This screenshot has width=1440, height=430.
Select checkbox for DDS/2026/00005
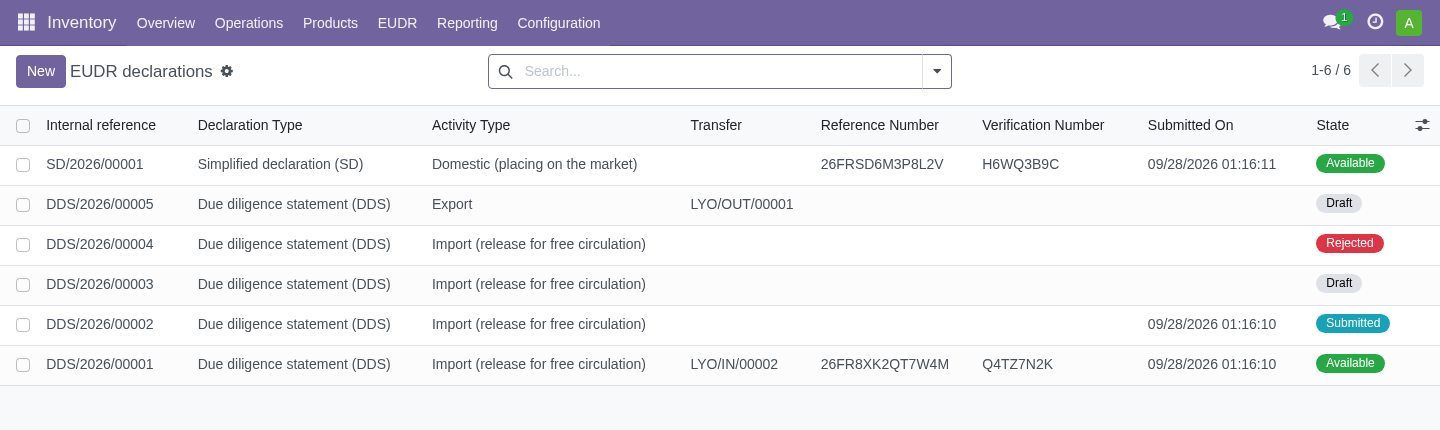pos(23,205)
